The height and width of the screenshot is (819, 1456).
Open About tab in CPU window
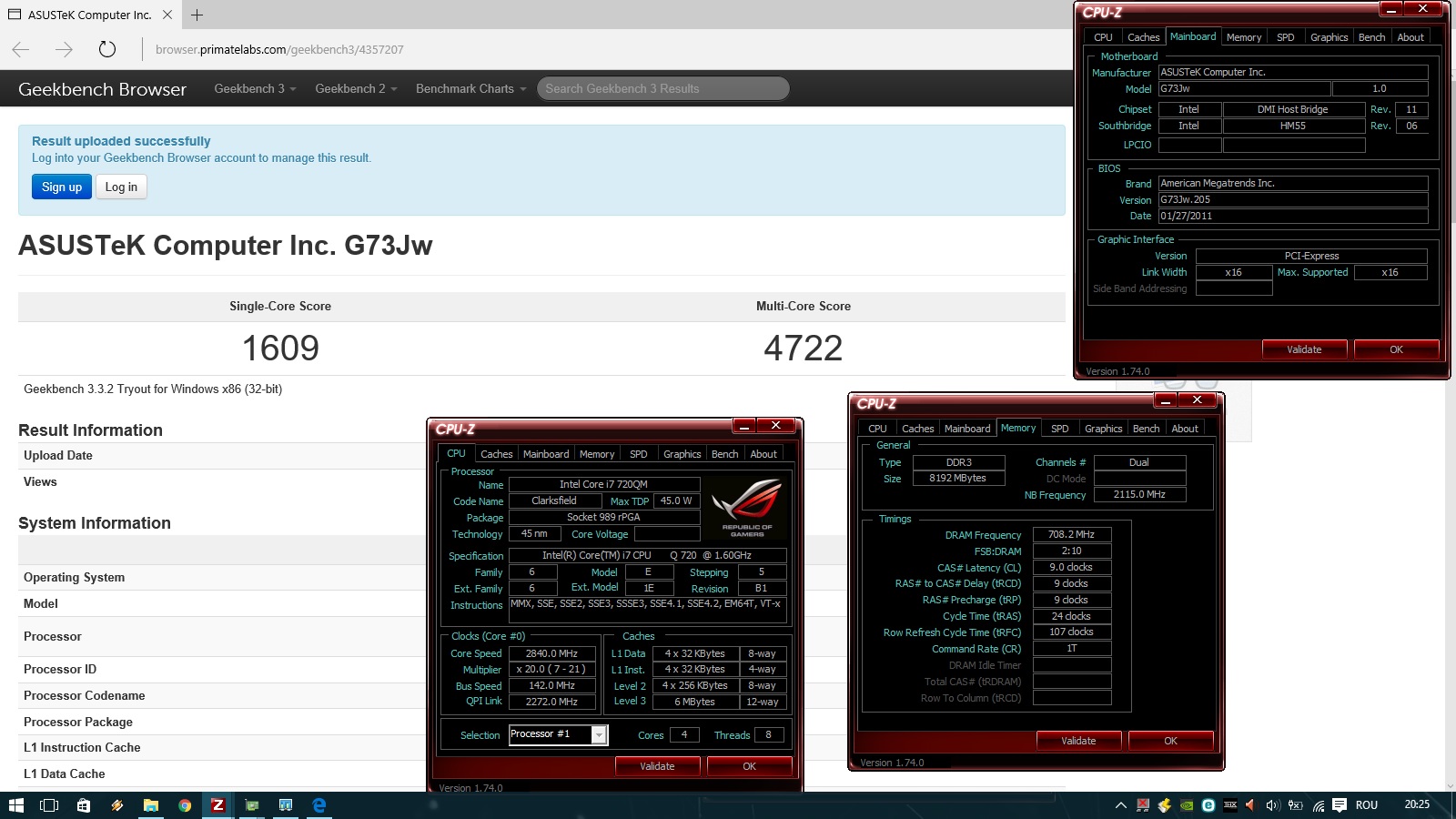tap(763, 454)
